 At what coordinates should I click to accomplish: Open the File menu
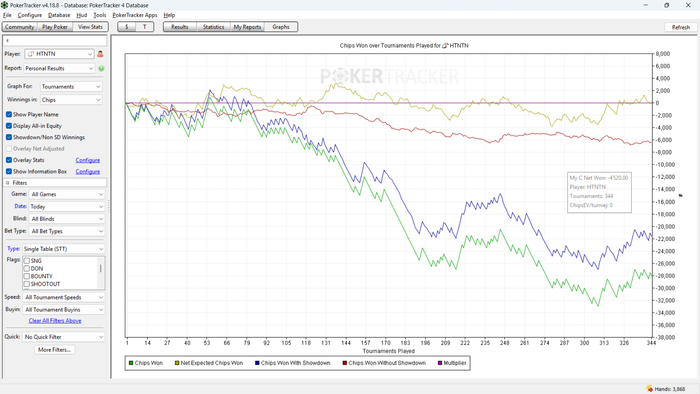tap(7, 15)
